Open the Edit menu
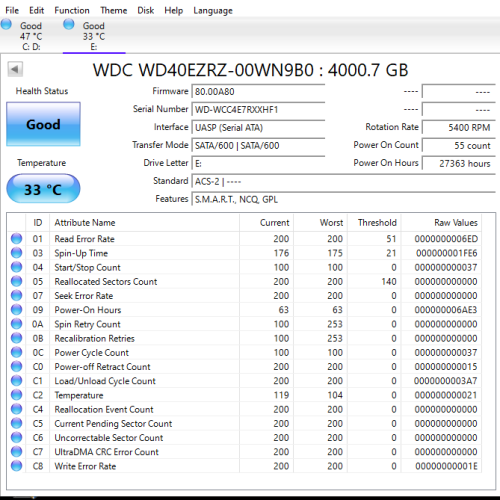 pyautogui.click(x=36, y=11)
